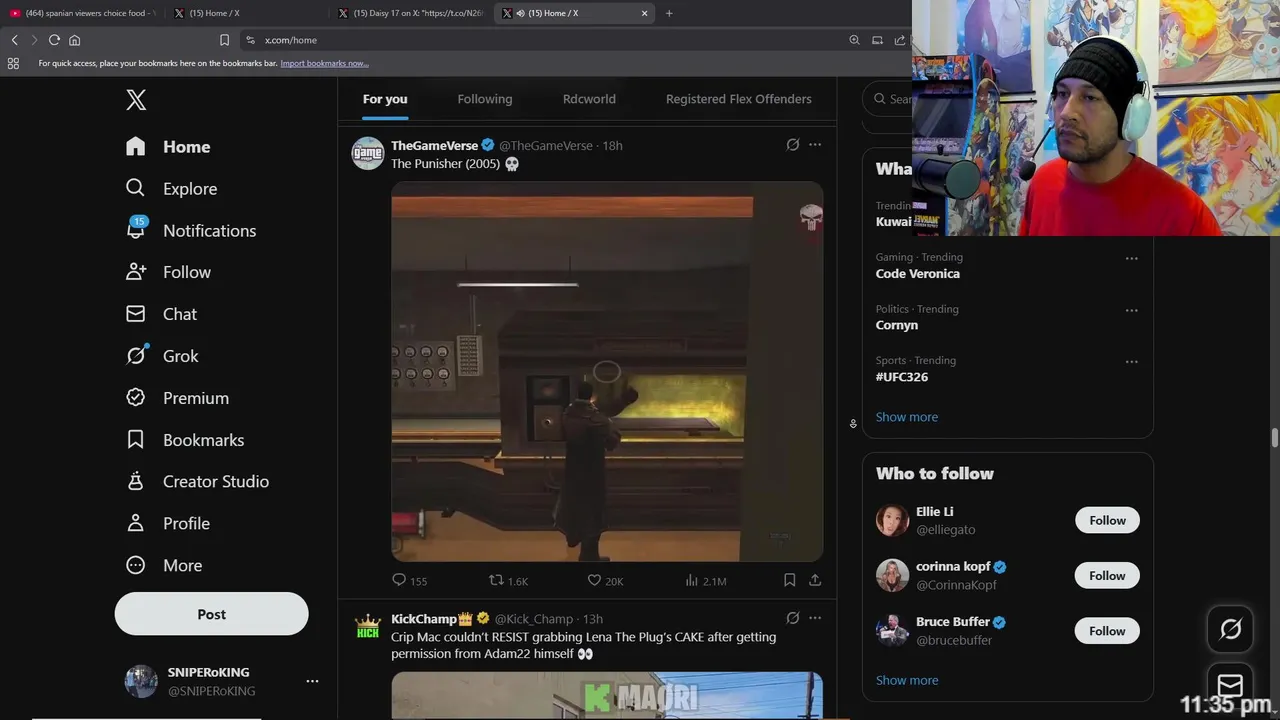Viewport: 1280px width, 720px height.
Task: Go back in browser
Action: (x=14, y=40)
